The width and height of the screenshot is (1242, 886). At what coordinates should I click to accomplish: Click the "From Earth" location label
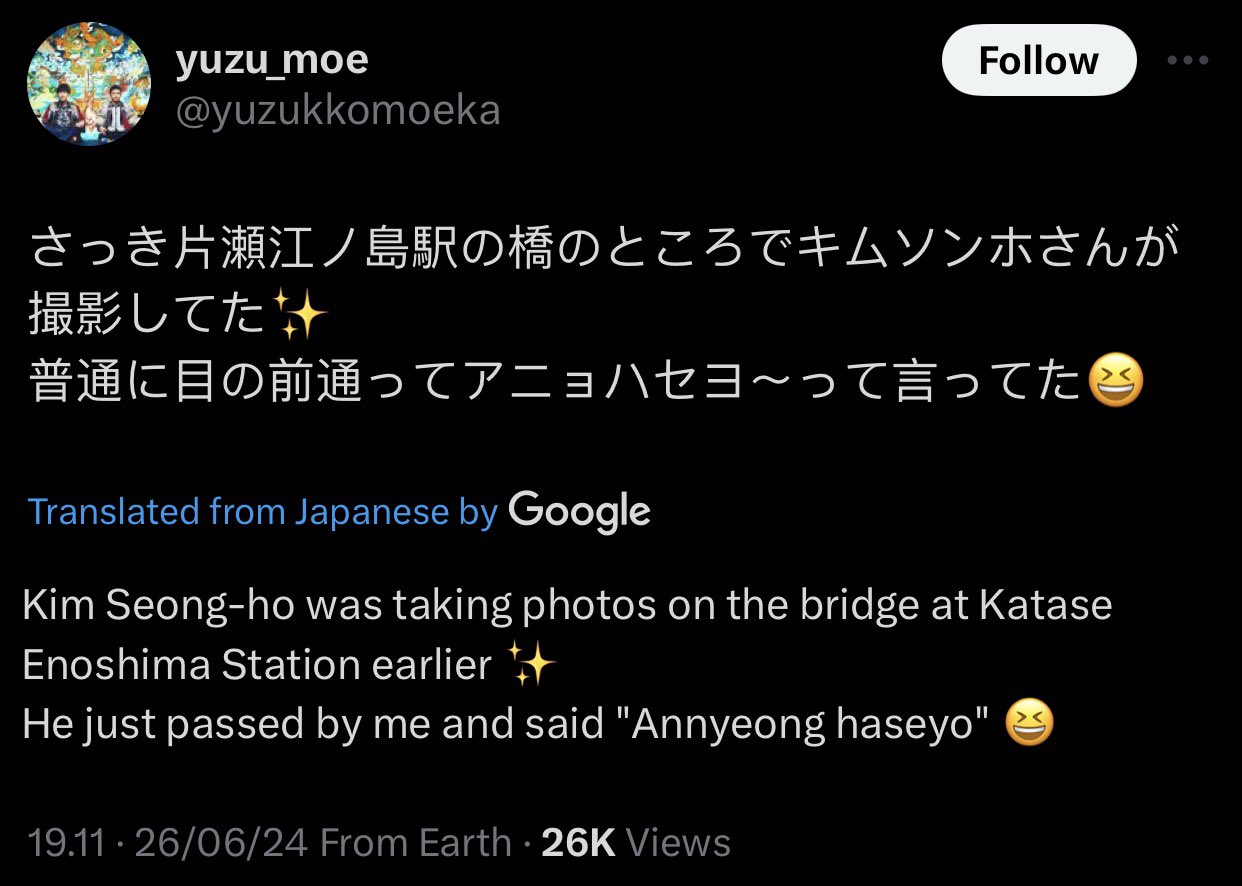[x=416, y=842]
